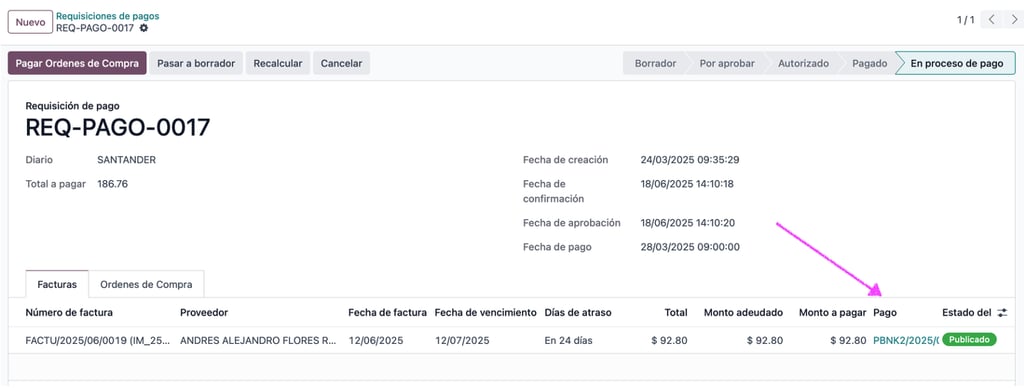The image size is (1024, 388).
Task: Click Pagar Ordenes de Compra button
Action: (77, 63)
